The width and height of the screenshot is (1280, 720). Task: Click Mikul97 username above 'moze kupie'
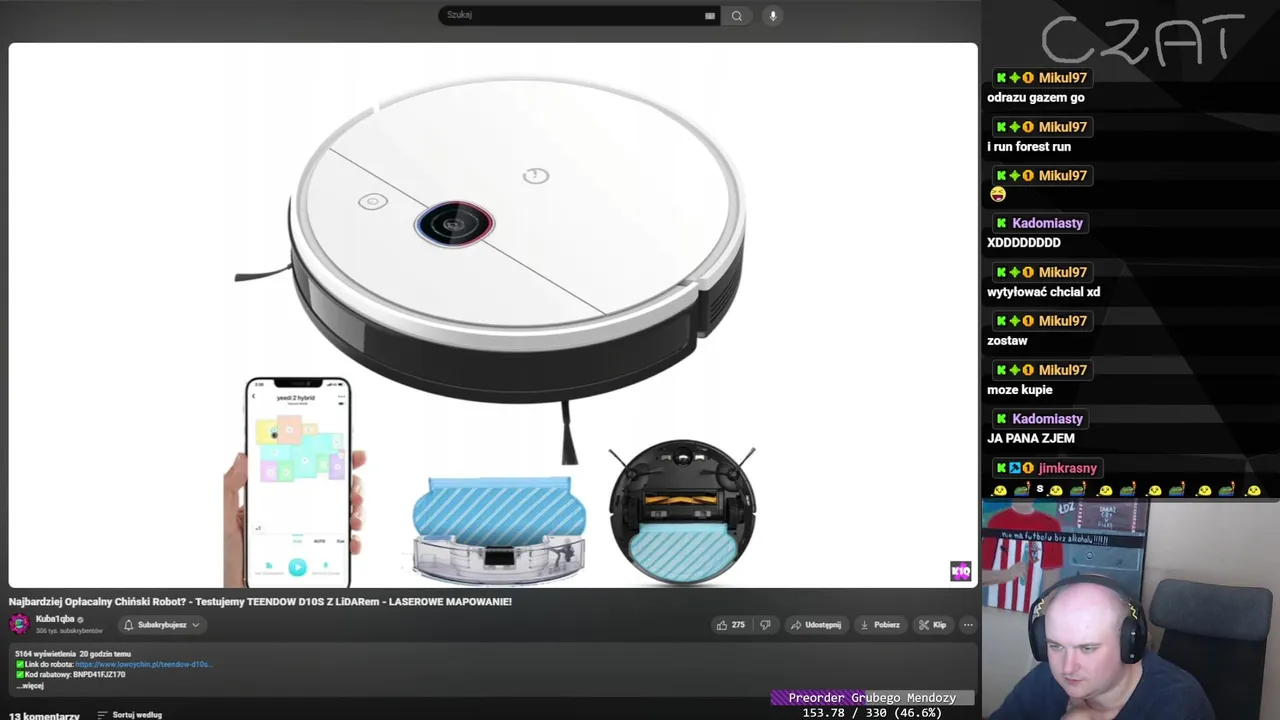tap(1062, 370)
